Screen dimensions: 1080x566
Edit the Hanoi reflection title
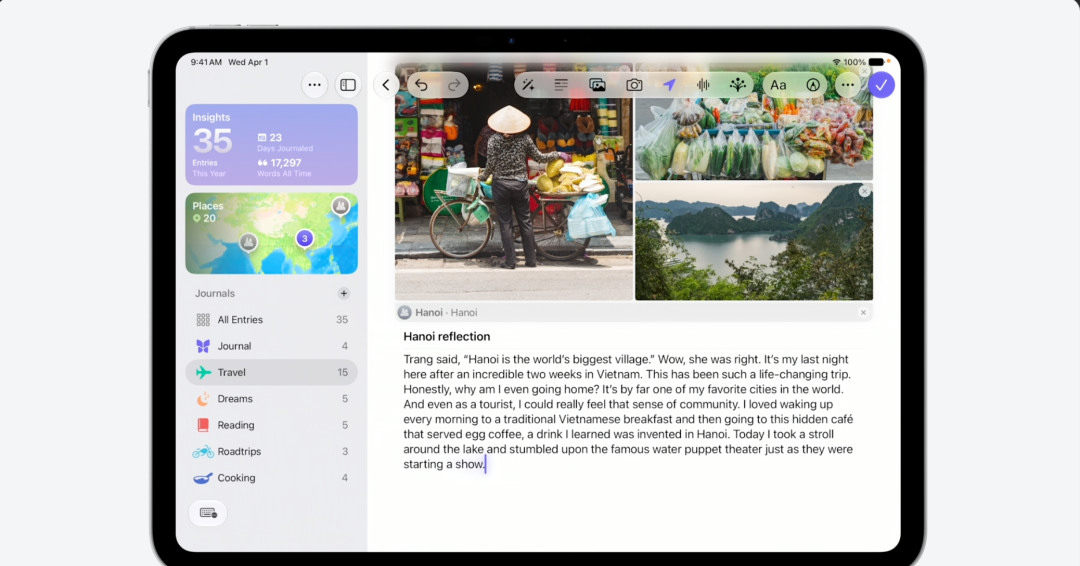[447, 337]
